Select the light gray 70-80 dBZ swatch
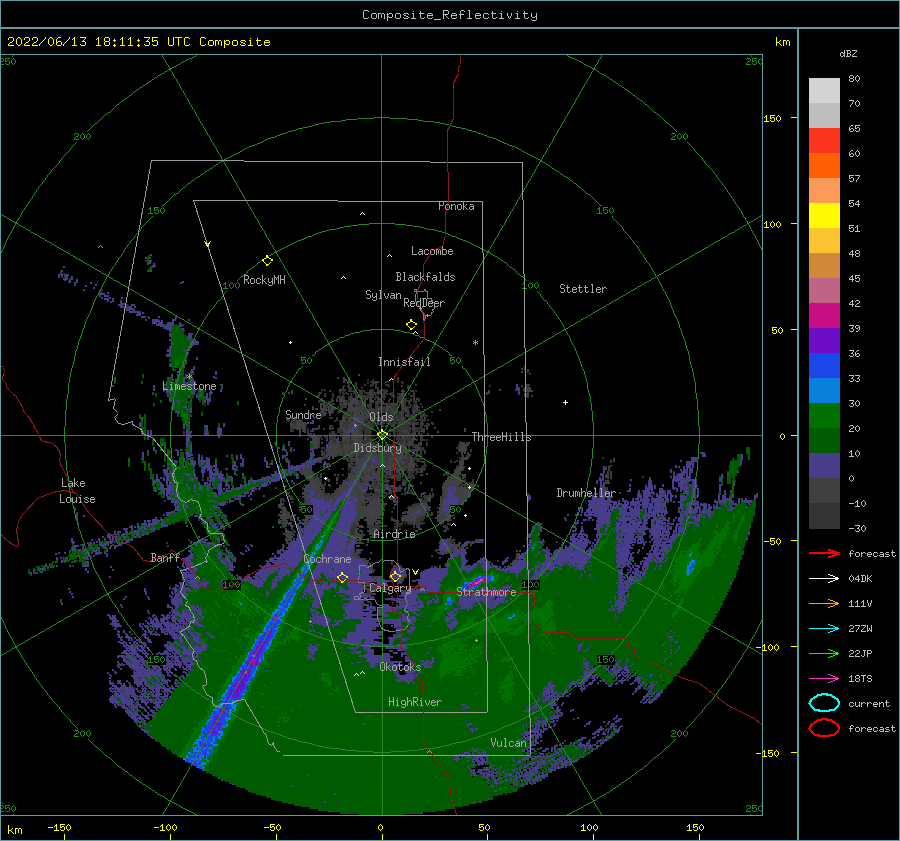Screen dimensions: 900x841 click(x=824, y=91)
